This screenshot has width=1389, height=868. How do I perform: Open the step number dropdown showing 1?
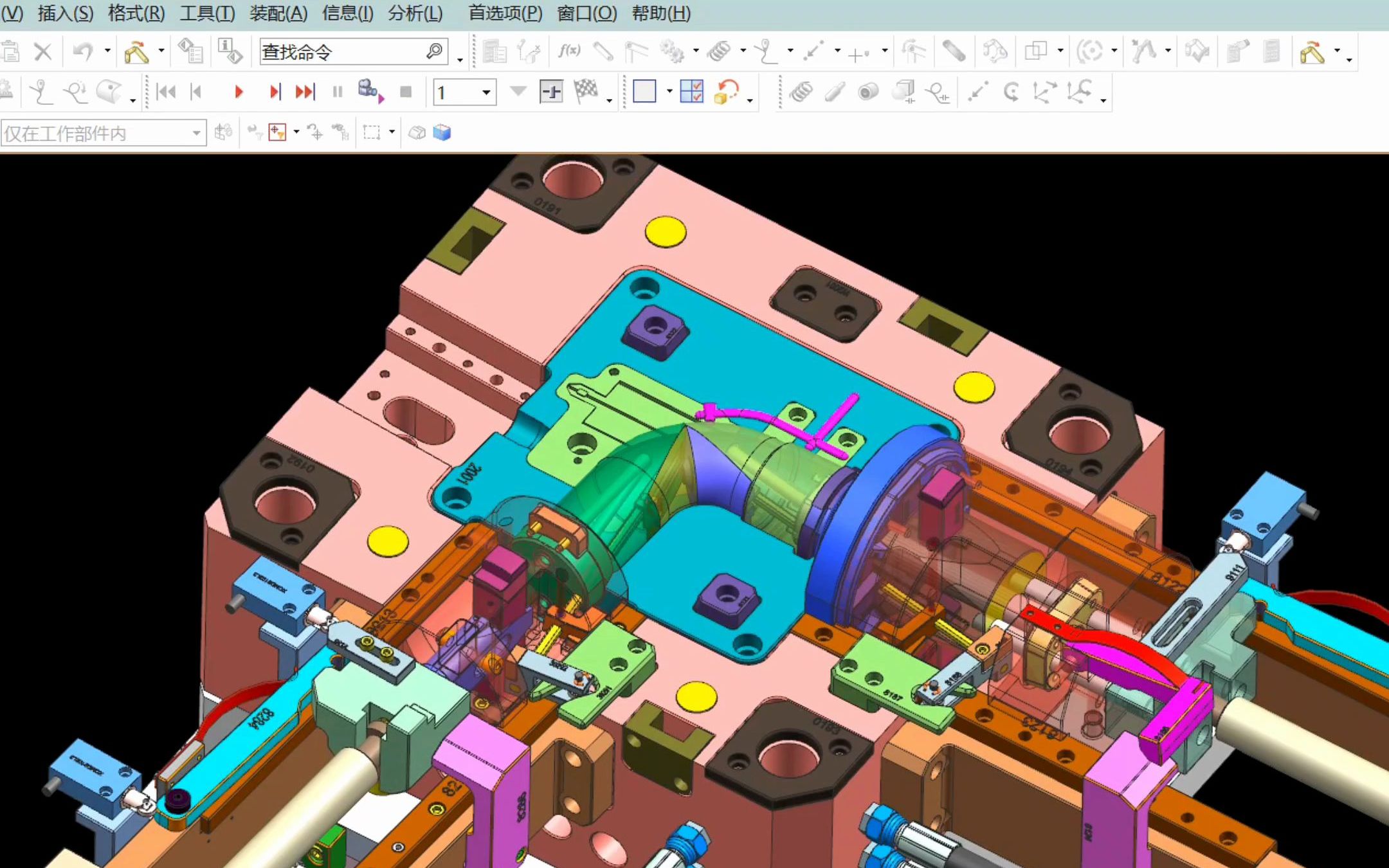pos(486,93)
